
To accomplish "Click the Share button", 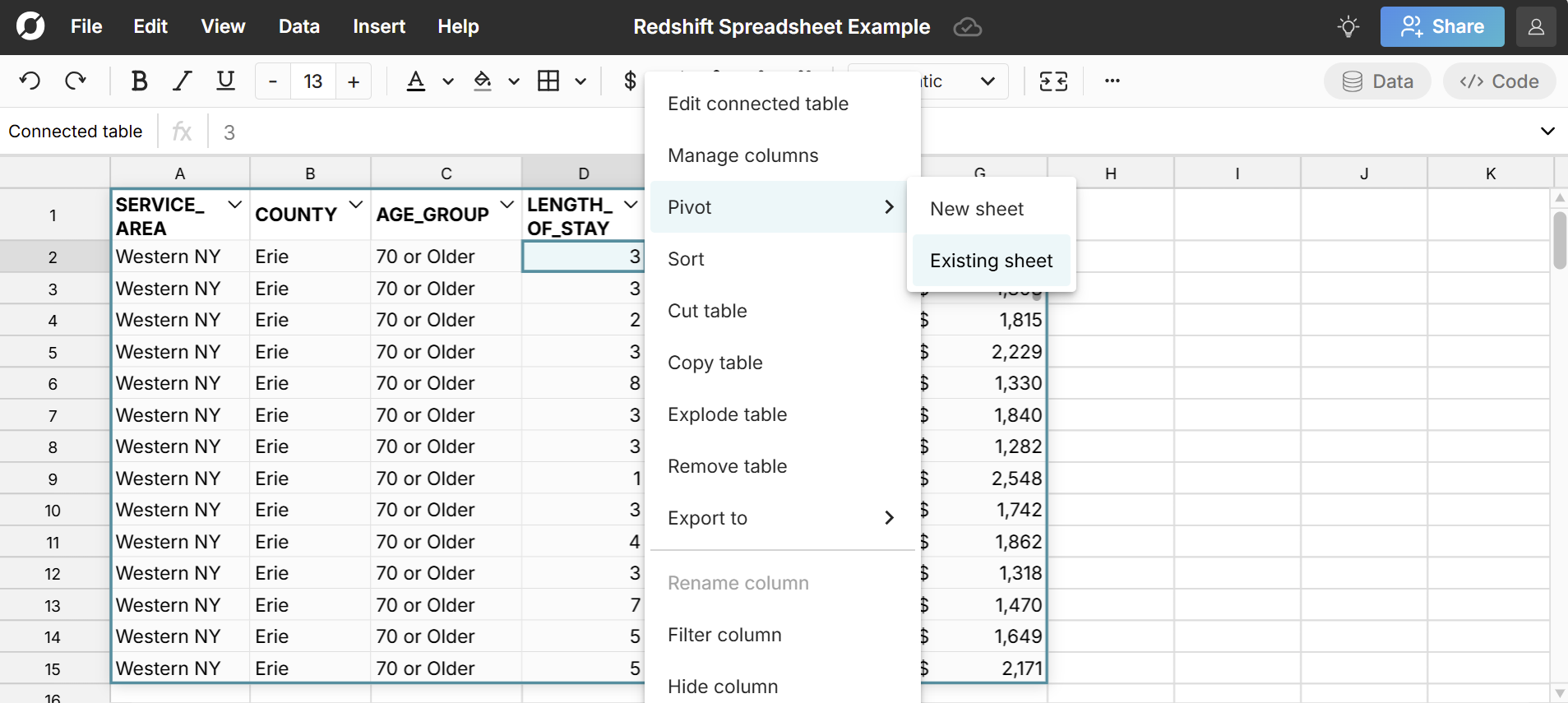I will point(1441,27).
